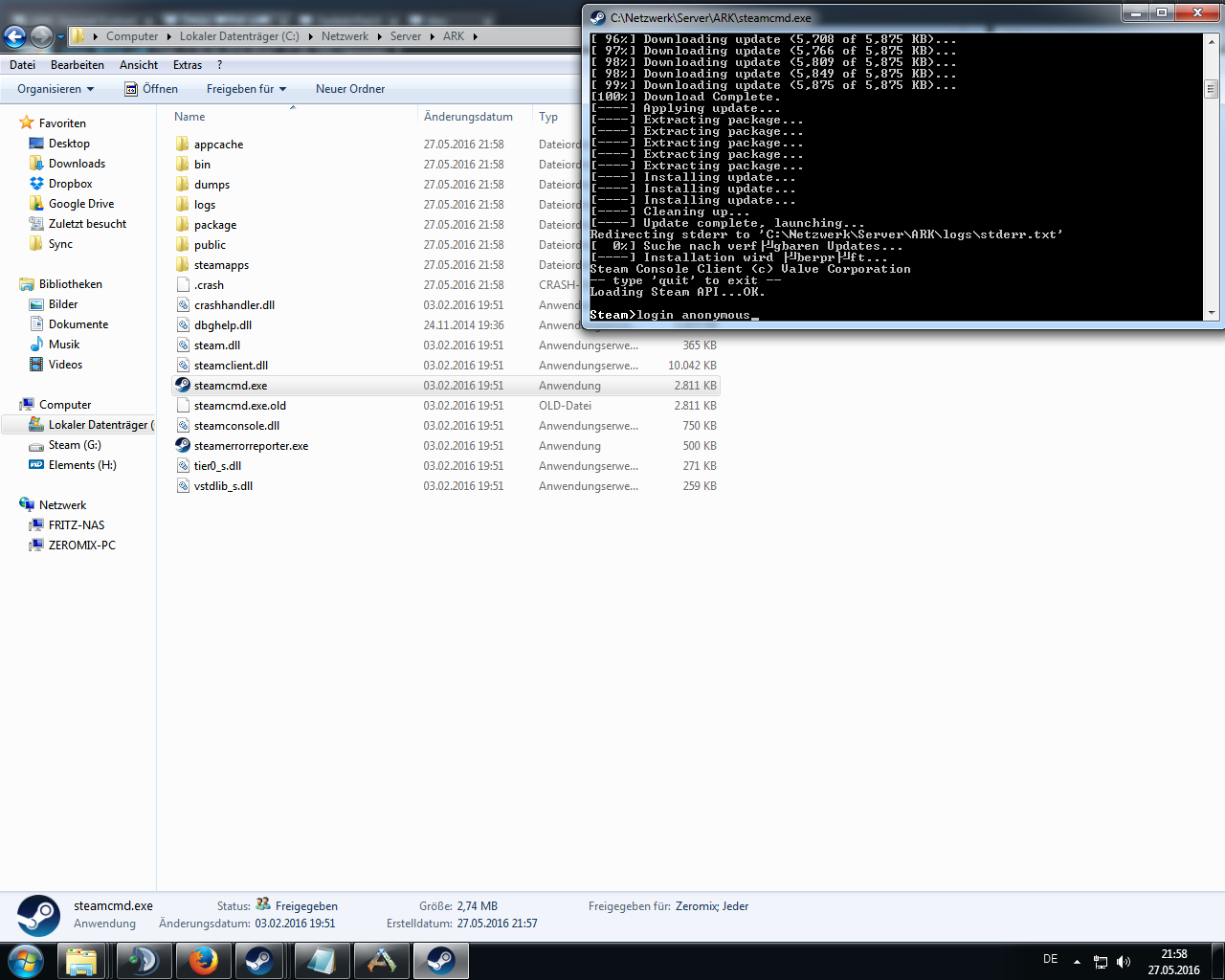The height and width of the screenshot is (980, 1225).
Task: Select the Downloads favorite
Action: click(77, 164)
